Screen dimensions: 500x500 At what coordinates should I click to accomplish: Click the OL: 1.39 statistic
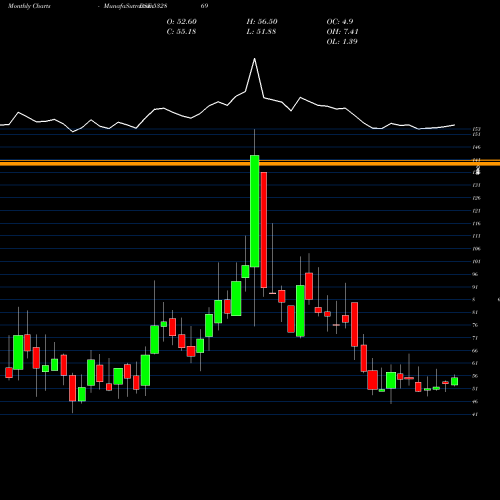342,42
